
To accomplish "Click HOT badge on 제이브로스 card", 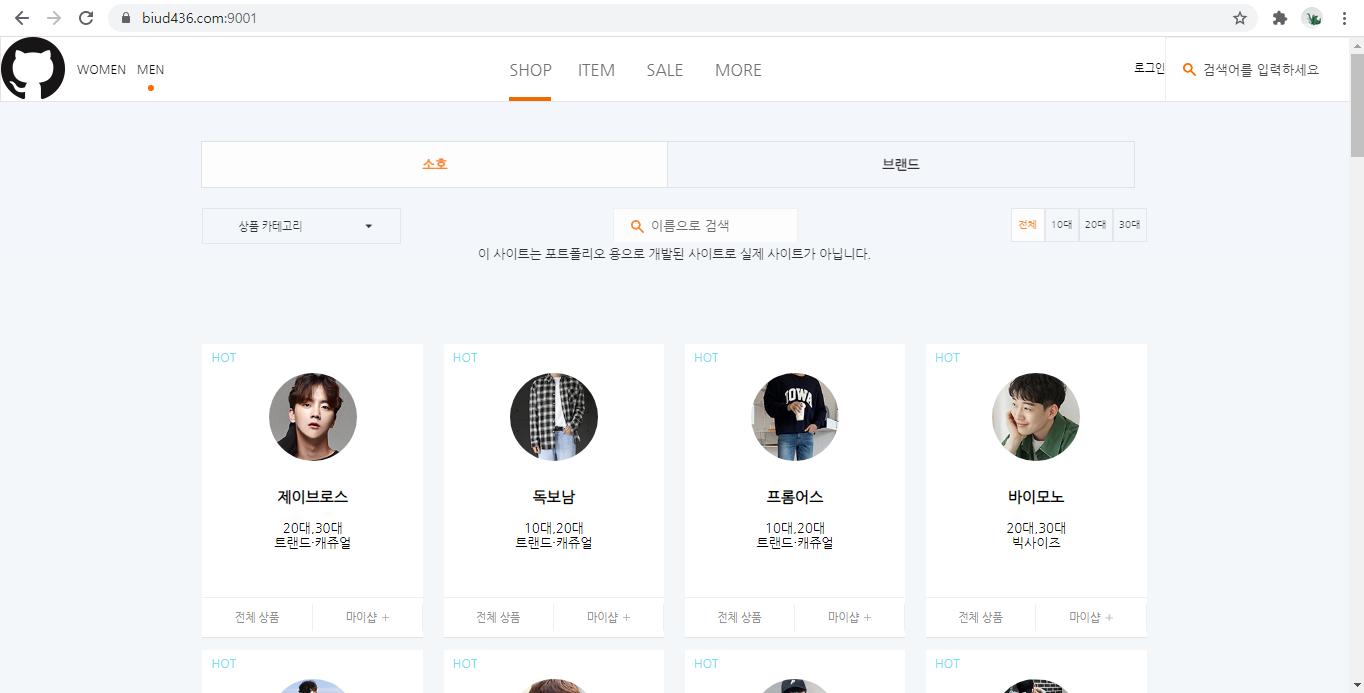I will [224, 358].
